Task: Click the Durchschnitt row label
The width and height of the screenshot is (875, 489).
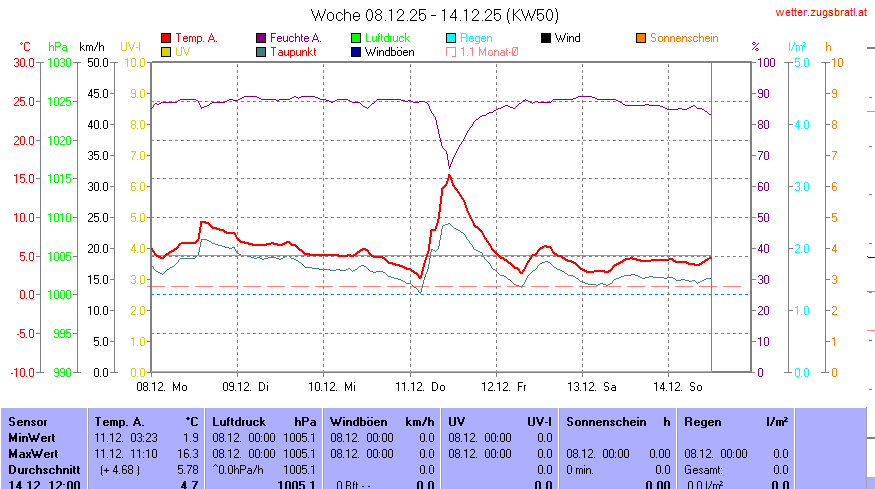Action: pos(43,468)
